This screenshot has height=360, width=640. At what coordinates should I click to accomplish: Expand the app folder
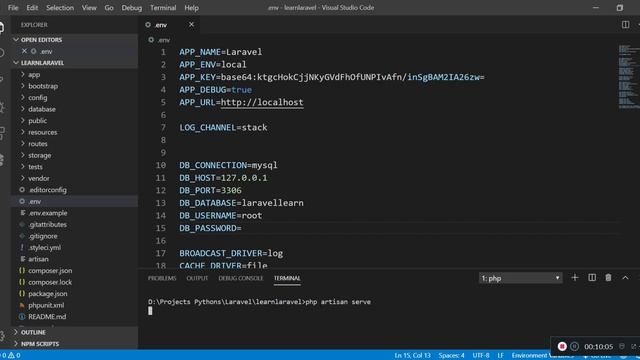pyautogui.click(x=34, y=75)
